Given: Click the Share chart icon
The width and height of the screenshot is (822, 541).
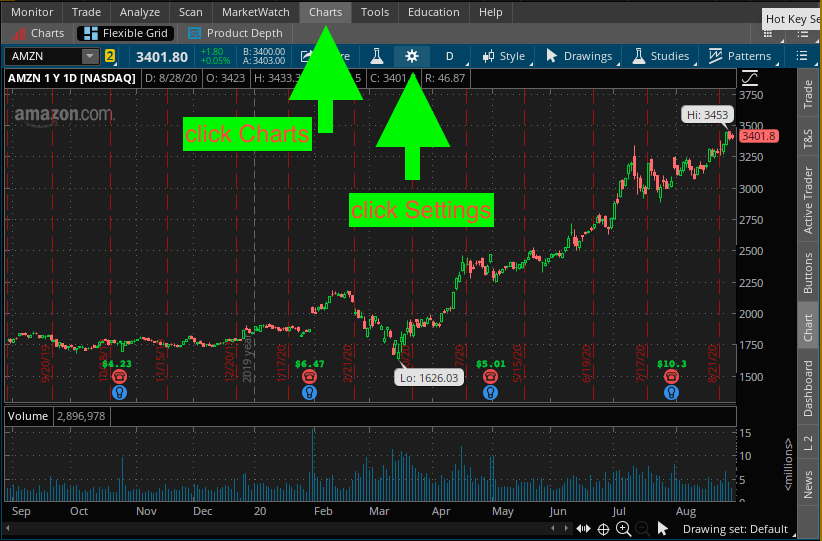Looking at the screenshot, I should (x=307, y=56).
